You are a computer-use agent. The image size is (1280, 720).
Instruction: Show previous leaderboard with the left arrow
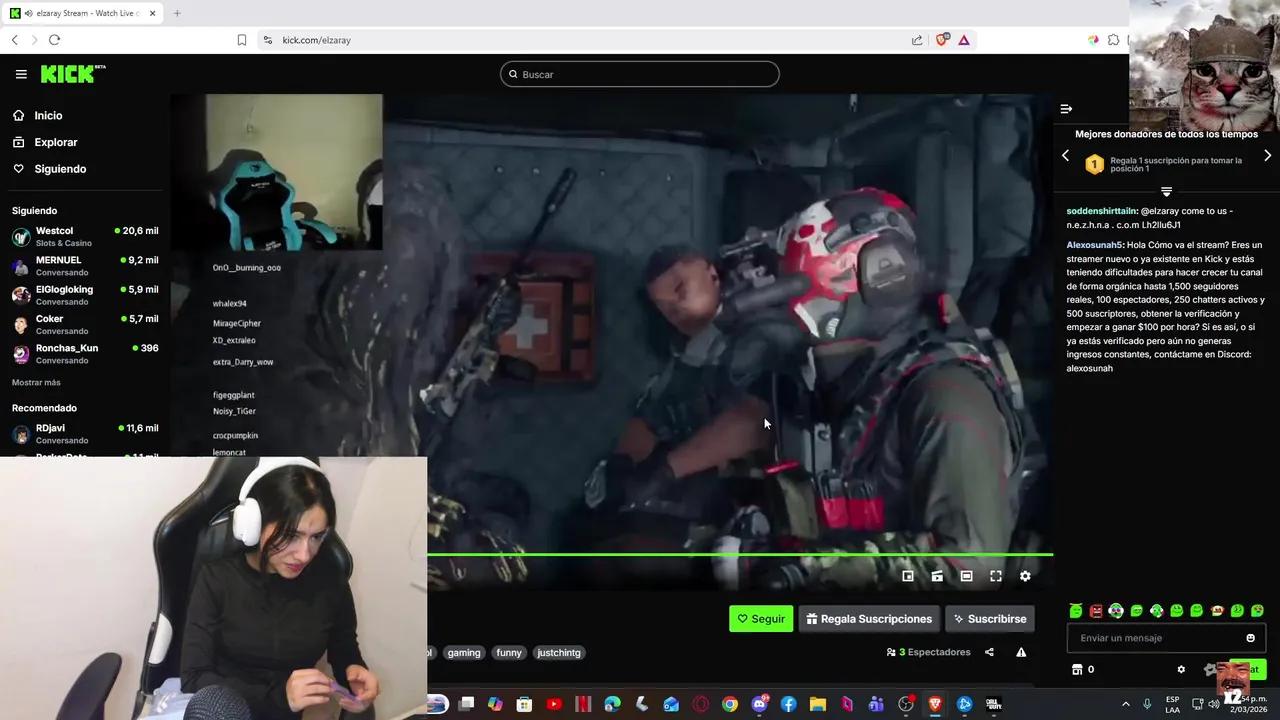point(1065,156)
